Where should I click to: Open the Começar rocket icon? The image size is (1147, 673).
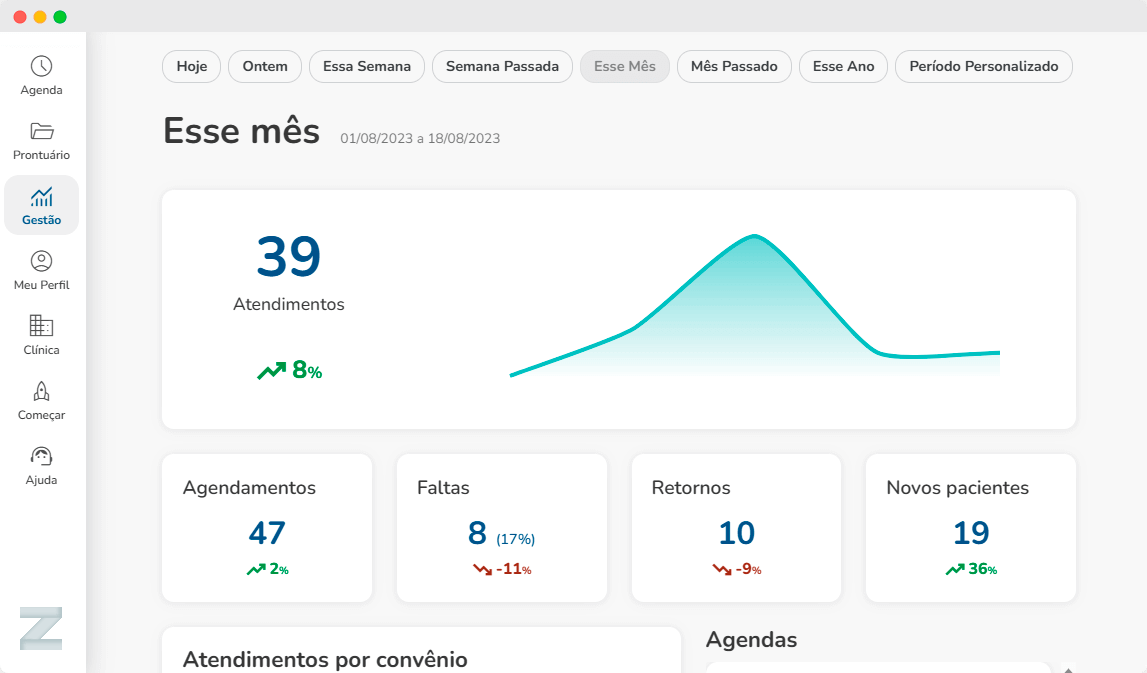(x=41, y=392)
